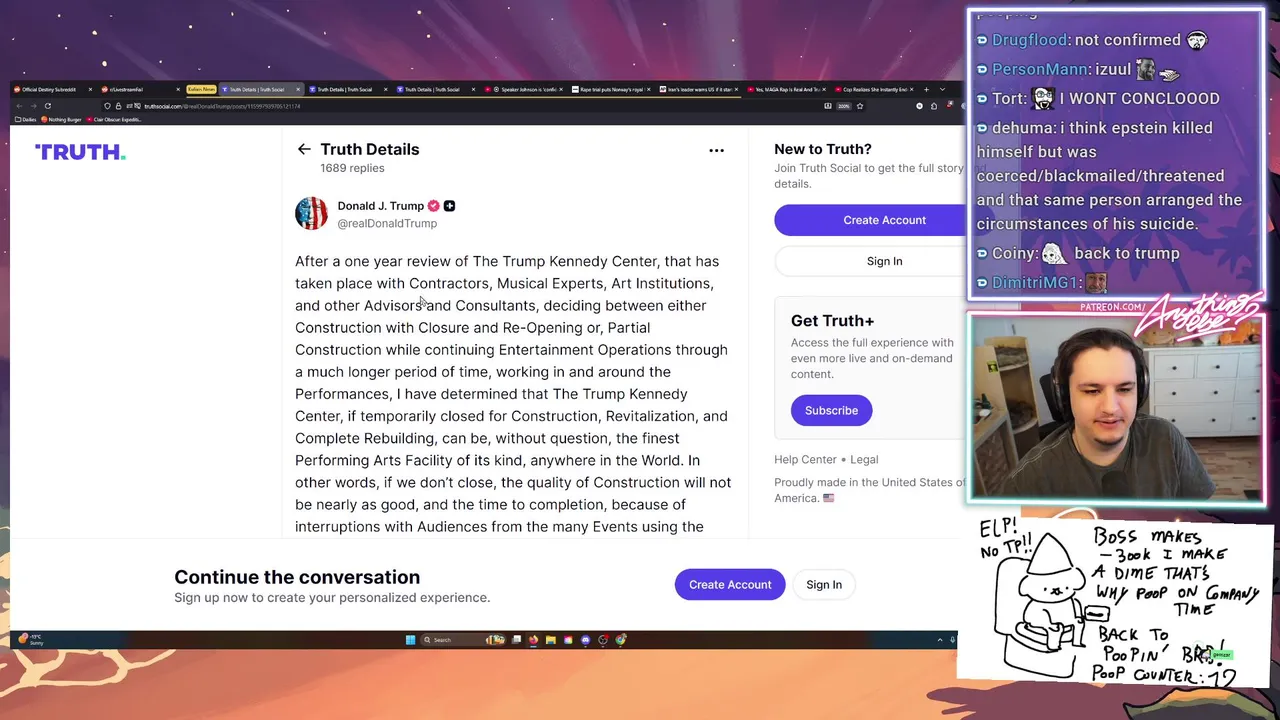Go back with the Truth Details arrow
The width and height of the screenshot is (1280, 720).
tap(304, 149)
